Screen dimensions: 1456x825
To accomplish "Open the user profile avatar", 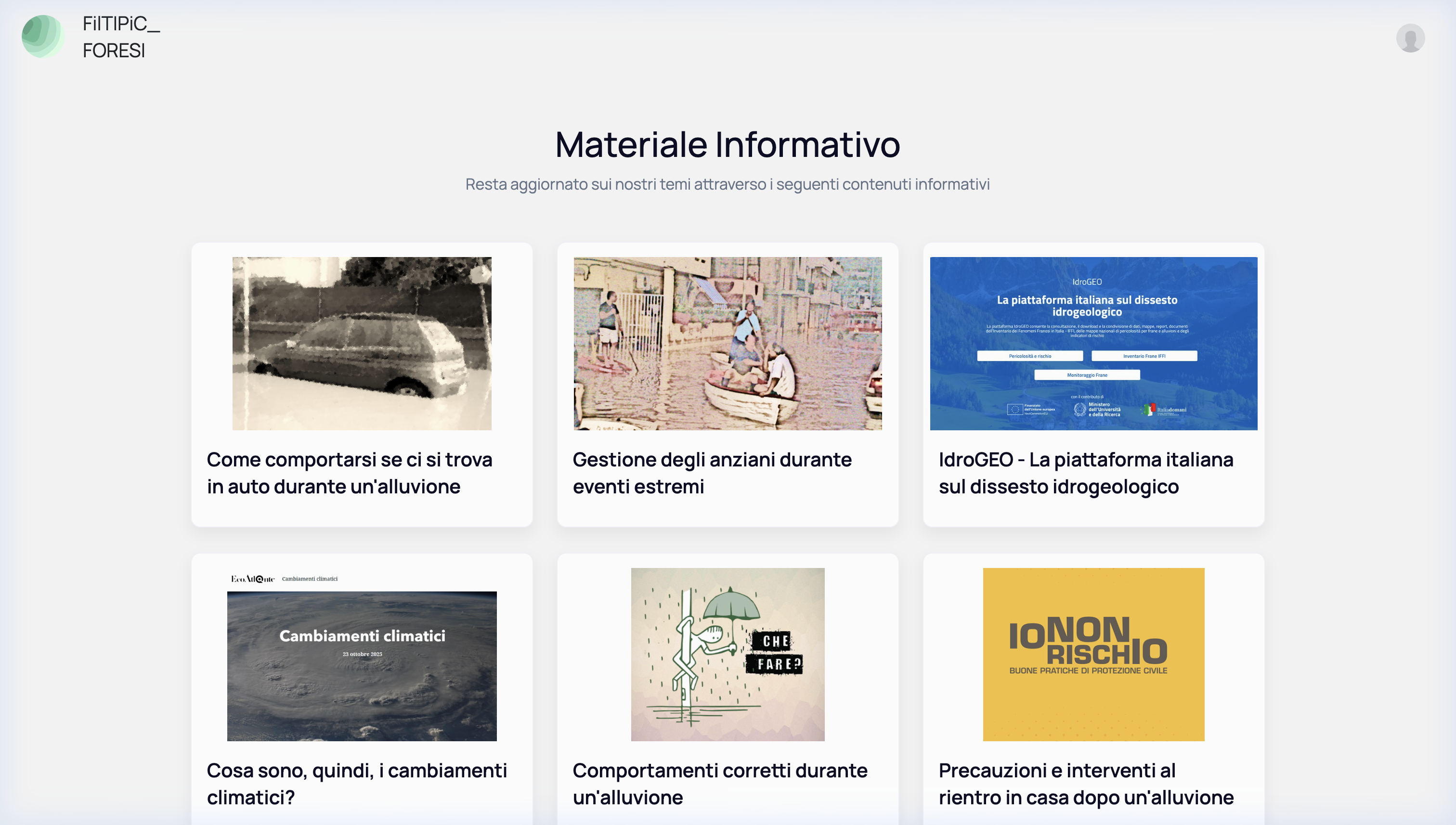I will [1410, 38].
